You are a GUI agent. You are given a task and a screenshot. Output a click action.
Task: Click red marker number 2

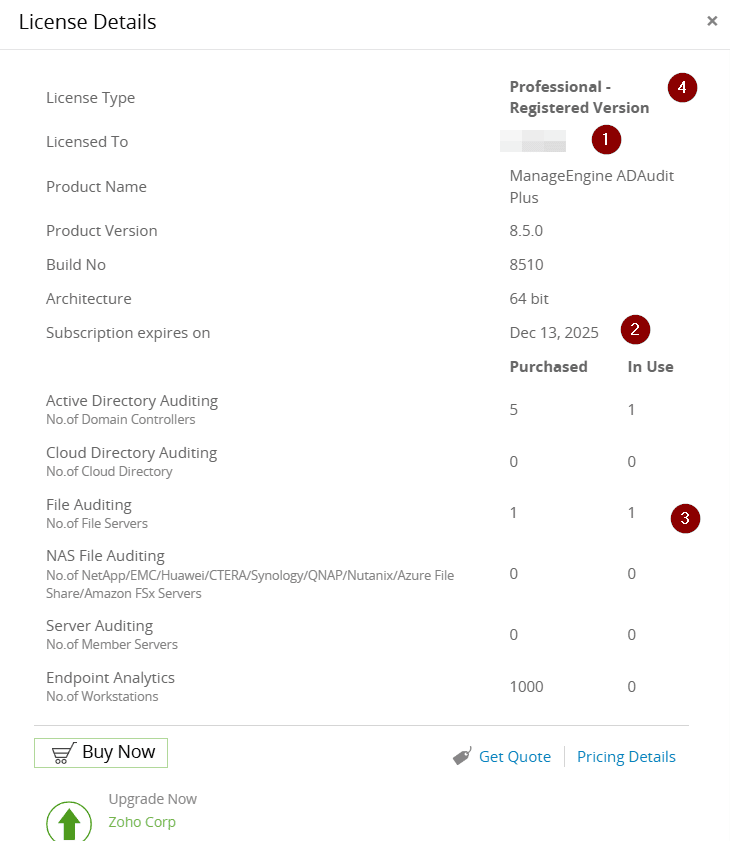[635, 329]
